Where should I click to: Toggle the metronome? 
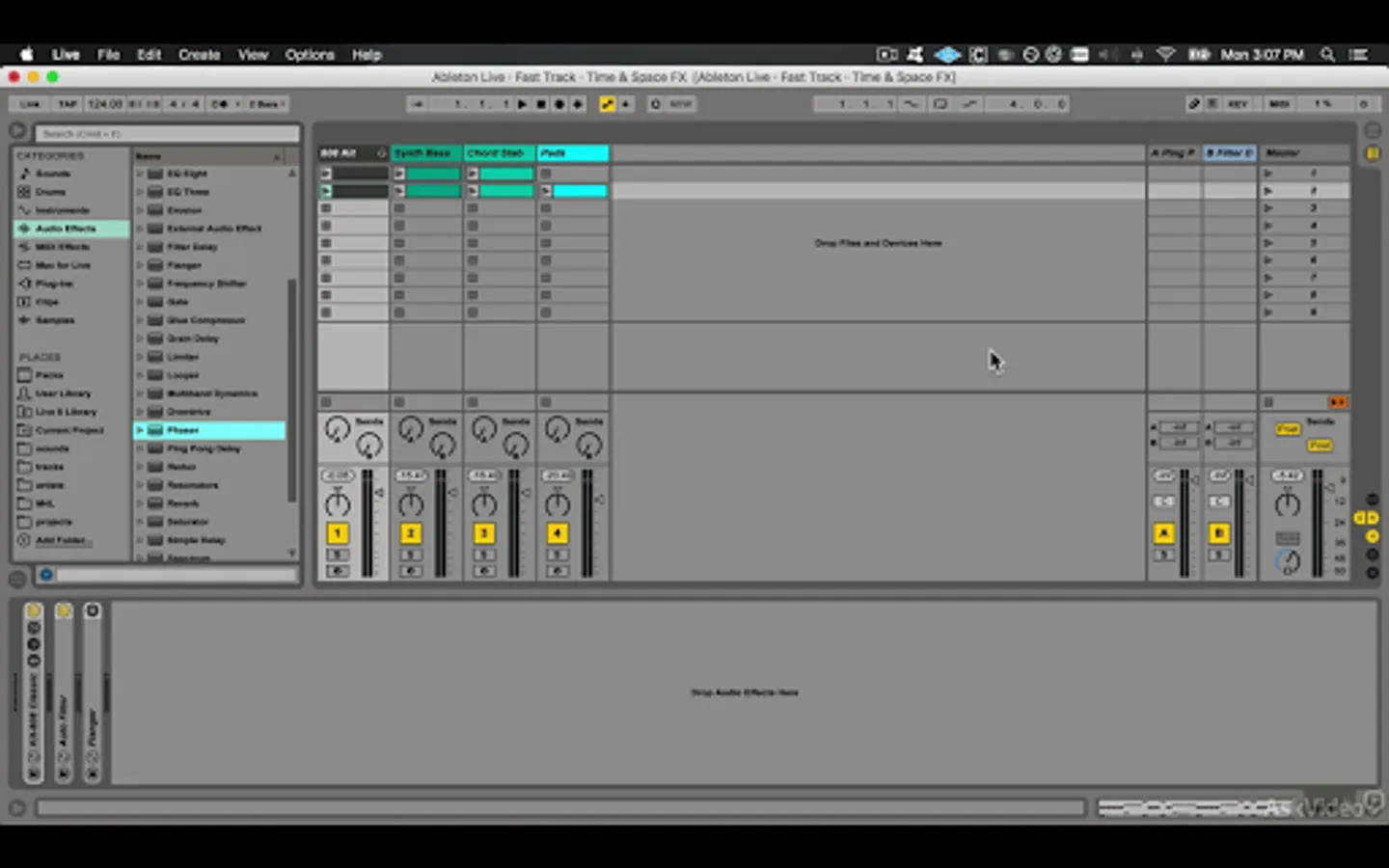pos(220,104)
